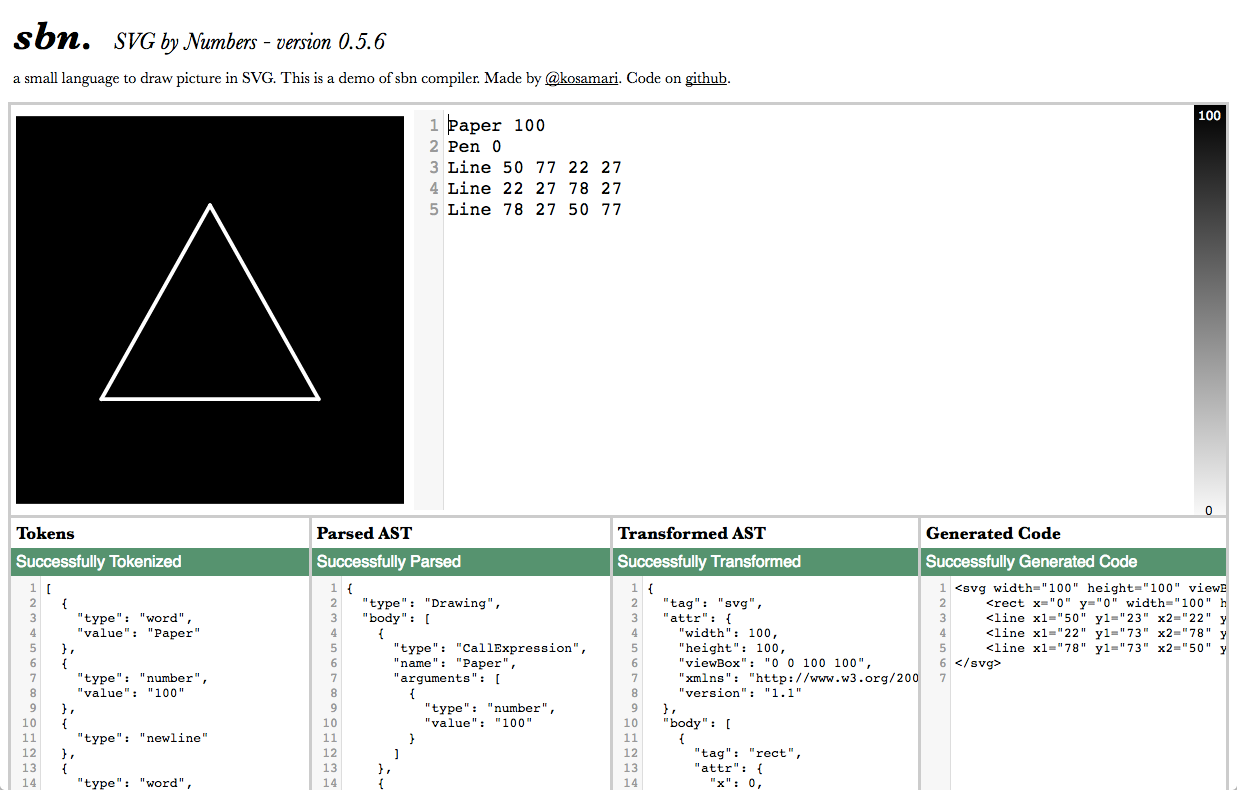Viewport: 1237px width, 790px height.
Task: Click the 100 label atop the gradient
Action: point(1208,115)
